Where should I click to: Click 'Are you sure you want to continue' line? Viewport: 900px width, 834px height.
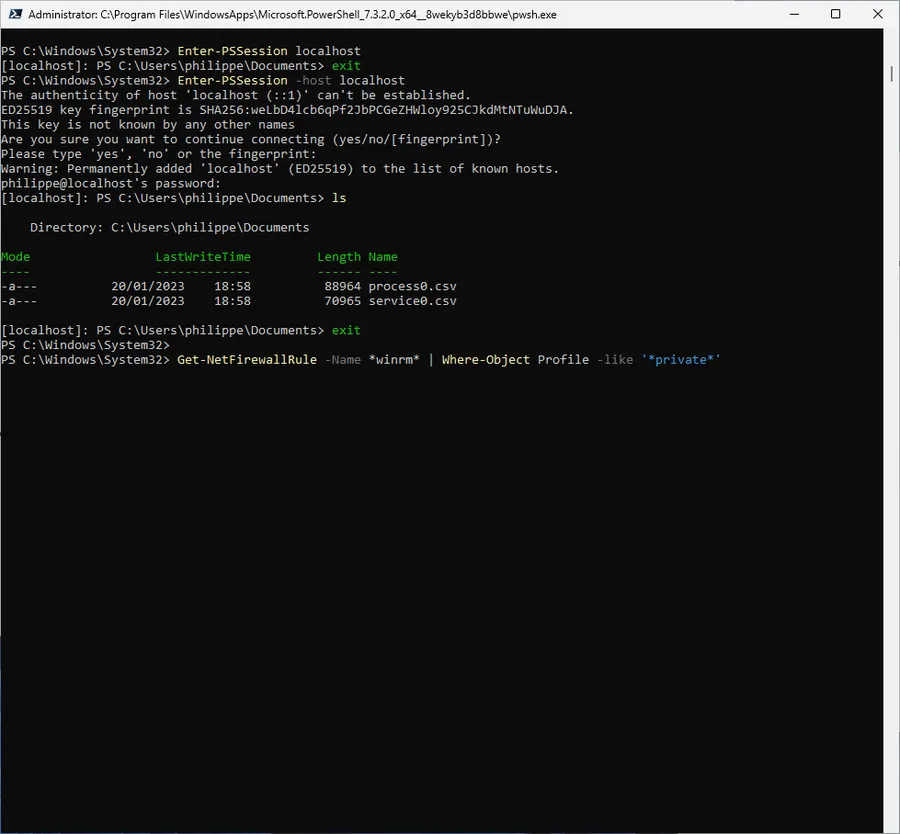tap(251, 139)
